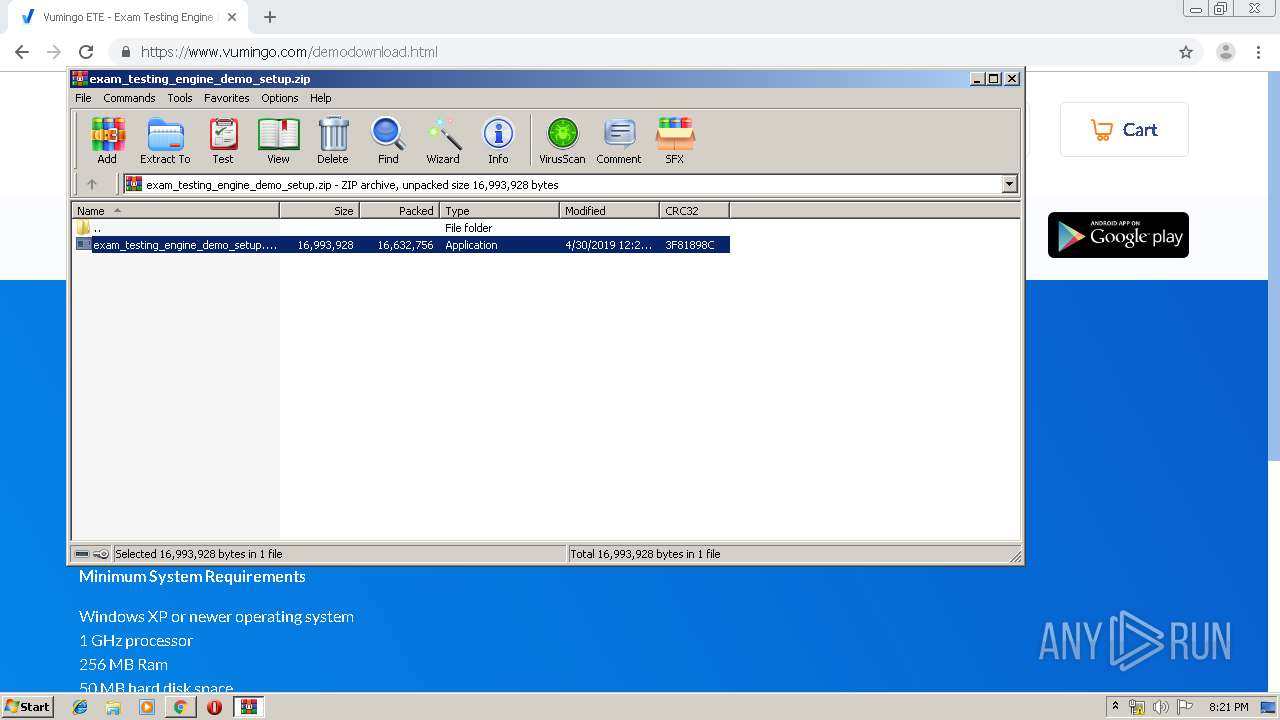Click the network tray icon
The width and height of the screenshot is (1280, 720).
pos(1137,707)
